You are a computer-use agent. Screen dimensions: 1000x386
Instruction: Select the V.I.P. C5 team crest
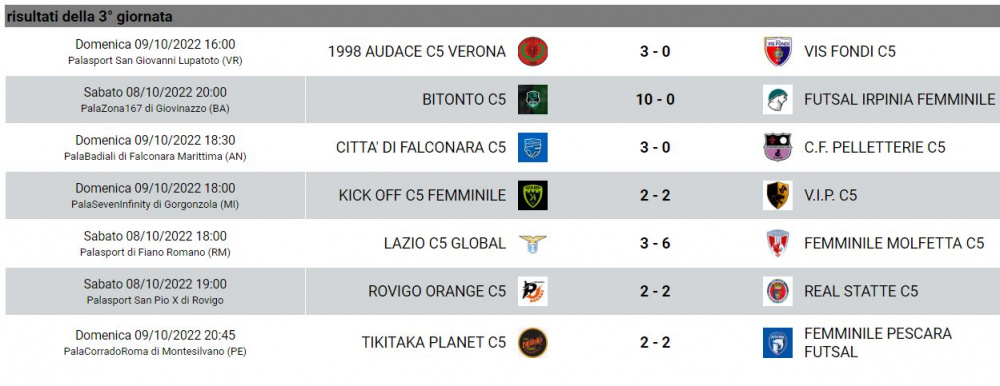coord(778,195)
